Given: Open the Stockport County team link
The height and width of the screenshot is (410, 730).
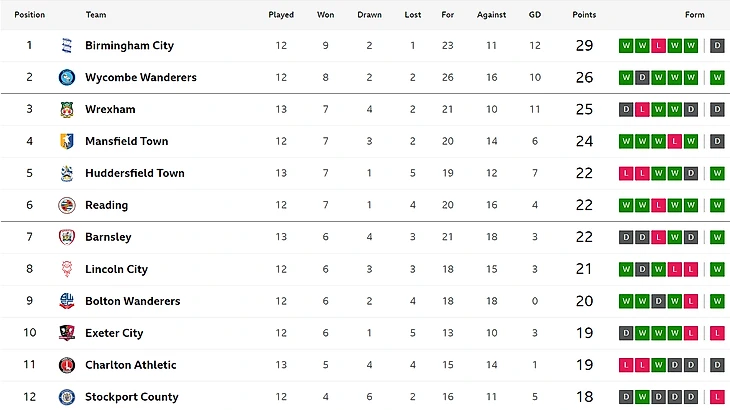Looking at the screenshot, I should tap(131, 398).
